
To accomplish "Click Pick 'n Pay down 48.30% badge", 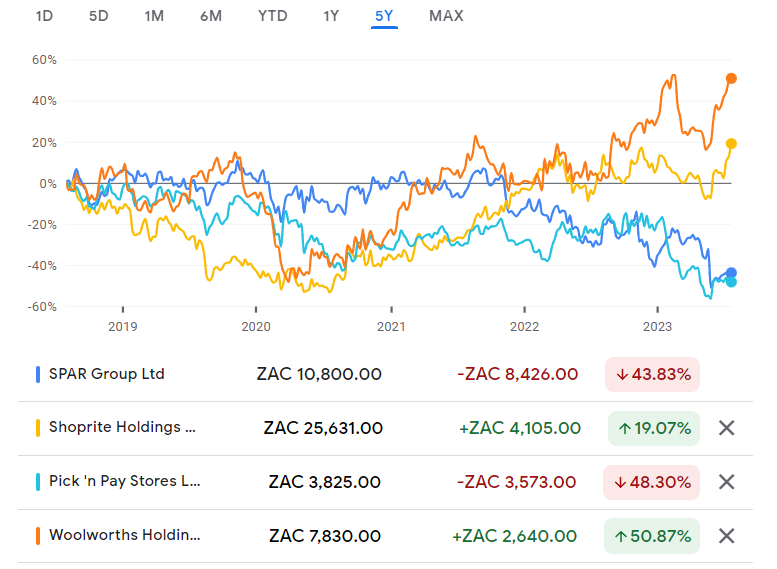I will point(651,482).
